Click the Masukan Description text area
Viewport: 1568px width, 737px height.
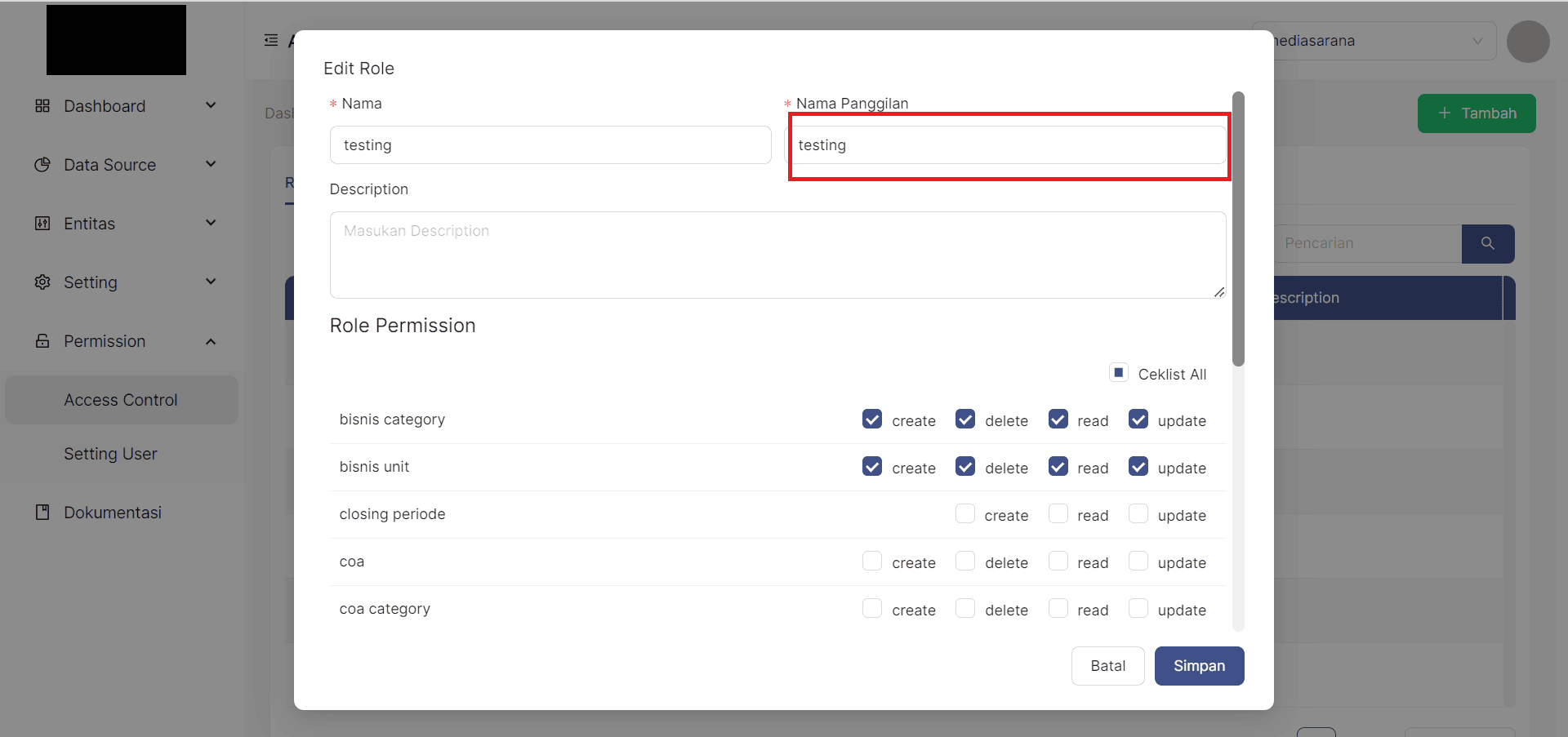tap(777, 255)
